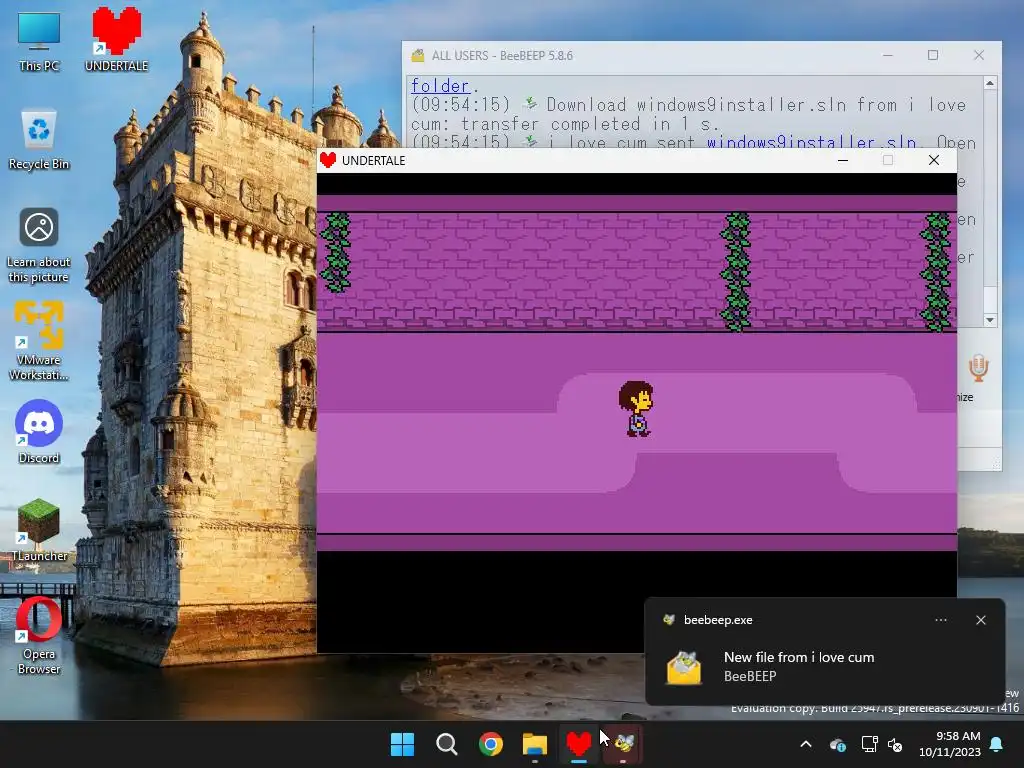Screen dimensions: 1024x768
Task: Dismiss the beebeep.exe notification
Action: tap(980, 620)
